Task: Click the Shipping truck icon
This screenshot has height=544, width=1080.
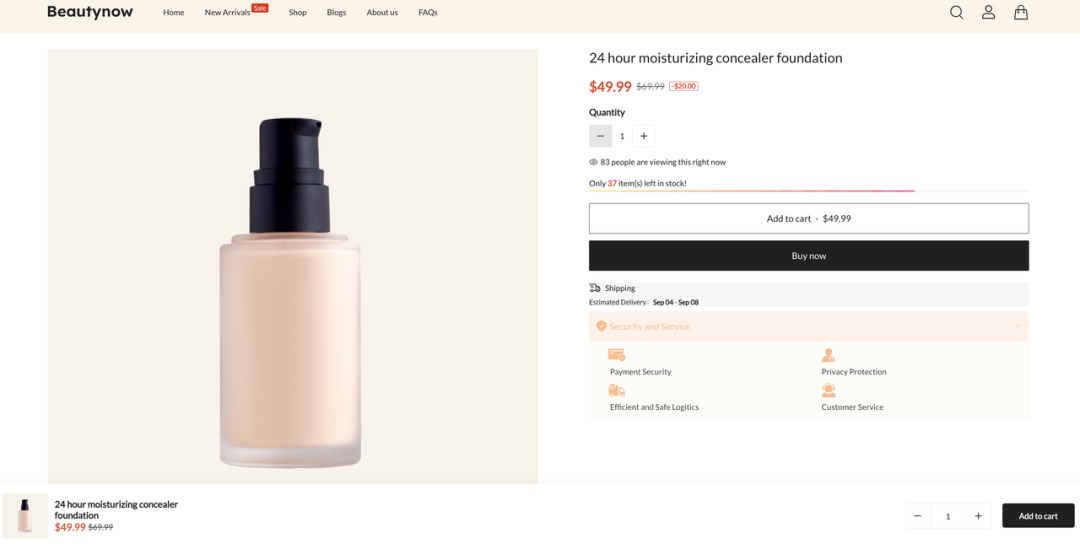Action: click(595, 288)
